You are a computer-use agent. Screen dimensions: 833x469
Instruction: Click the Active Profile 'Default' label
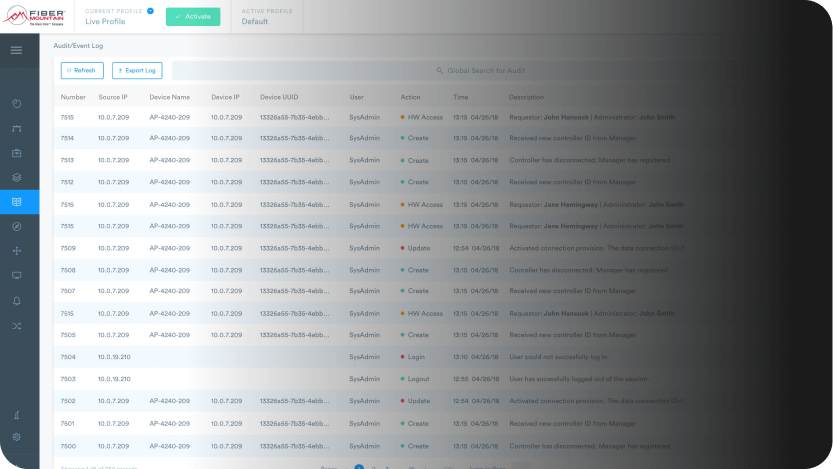pos(254,21)
